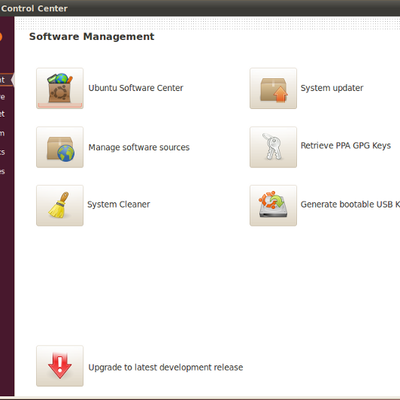Click the System updater label
This screenshot has width=400, height=400.
coord(332,88)
